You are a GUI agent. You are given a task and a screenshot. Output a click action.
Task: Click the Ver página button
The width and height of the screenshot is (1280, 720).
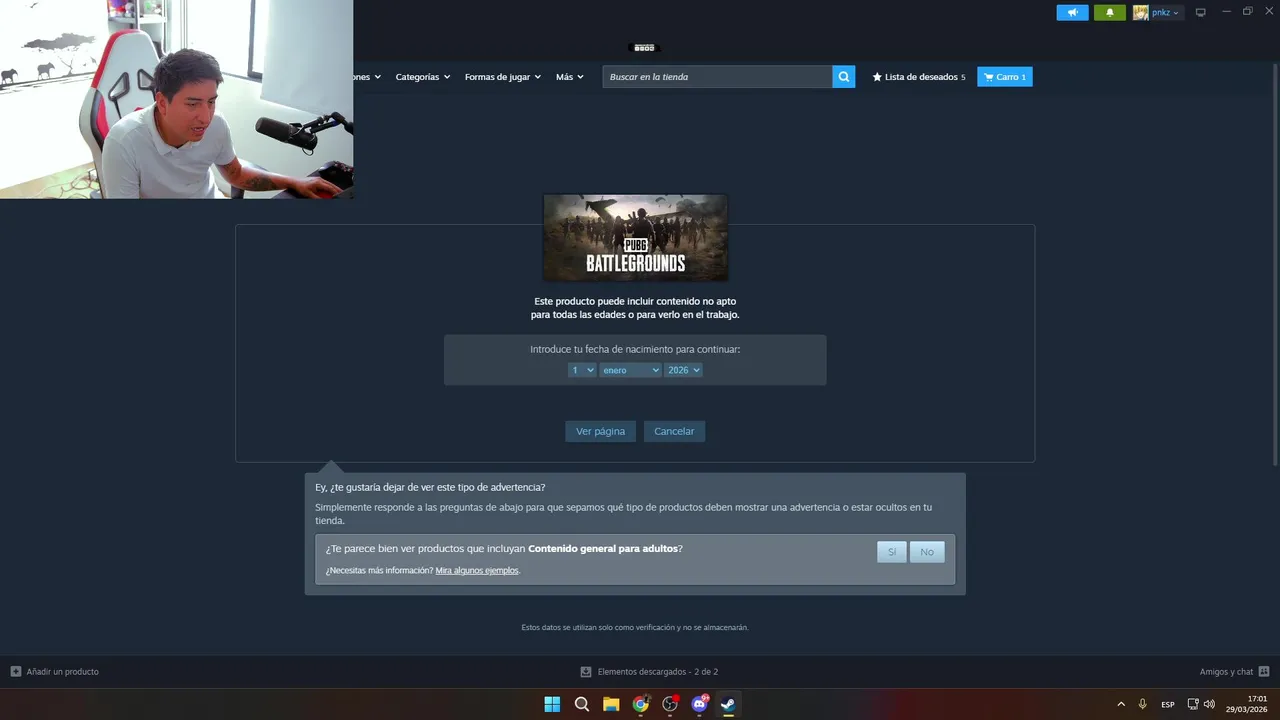(600, 431)
